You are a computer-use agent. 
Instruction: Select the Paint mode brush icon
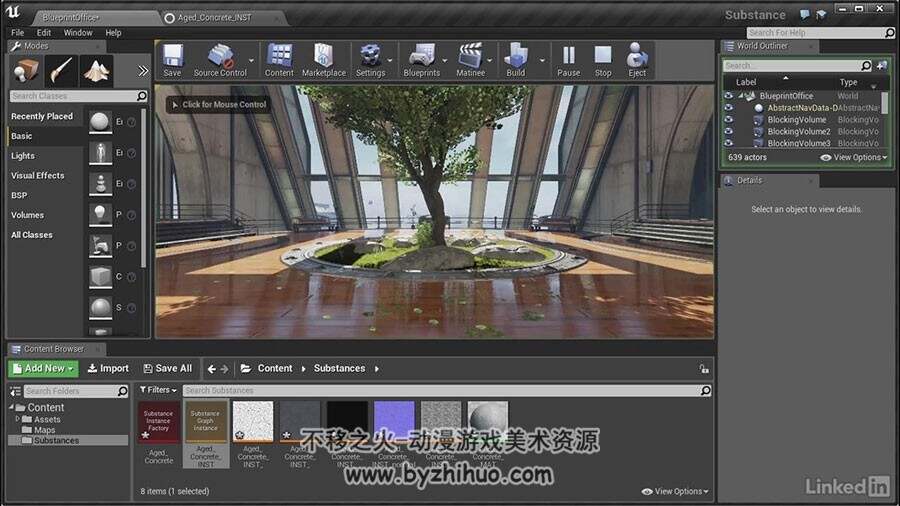61,71
